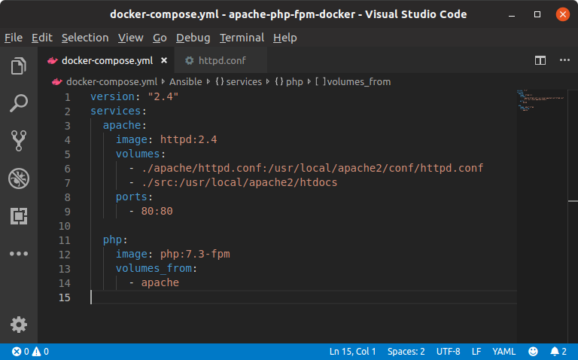
Task: Click 'apache' value on line 14
Action: (x=160, y=283)
